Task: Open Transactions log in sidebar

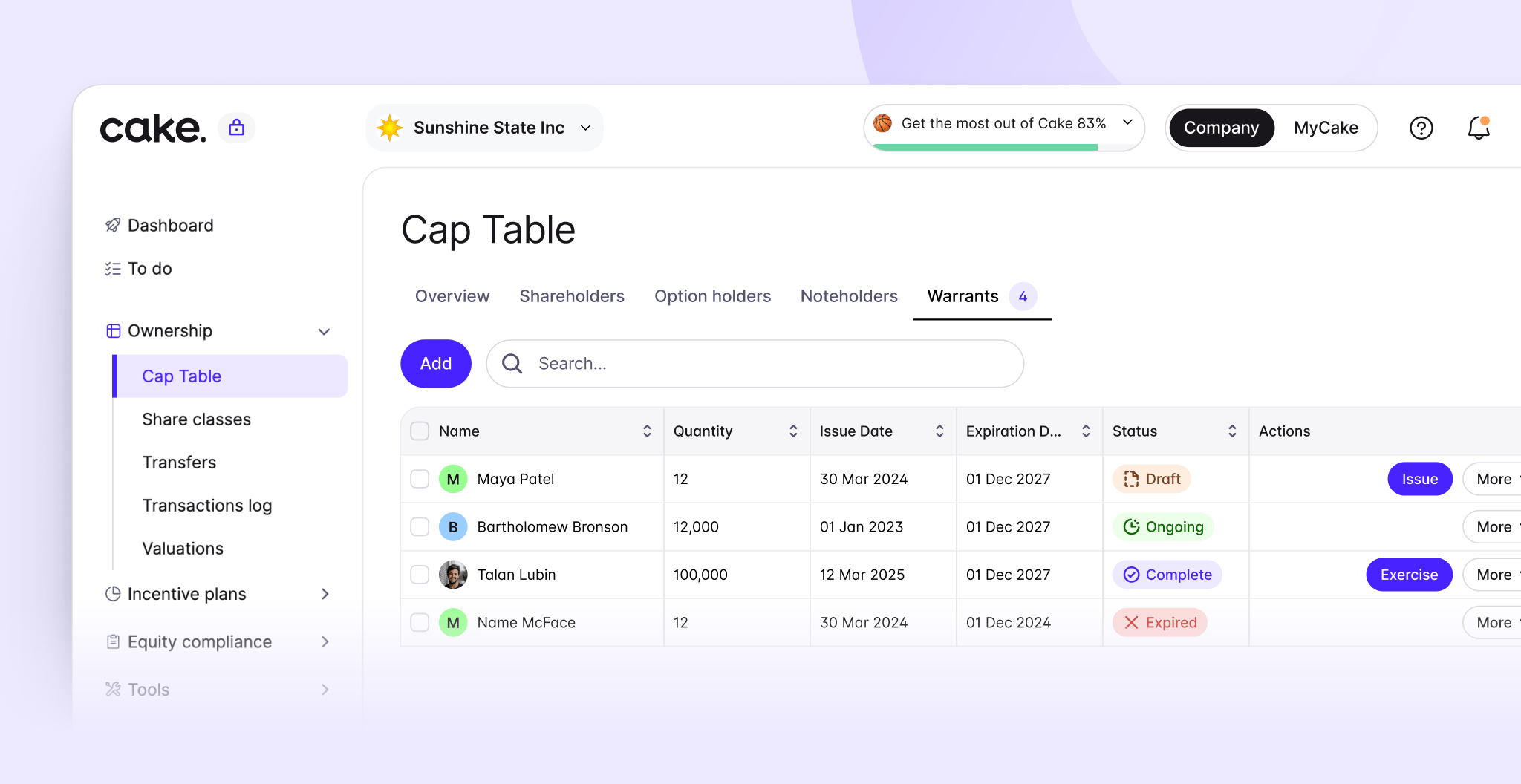Action: [x=207, y=506]
